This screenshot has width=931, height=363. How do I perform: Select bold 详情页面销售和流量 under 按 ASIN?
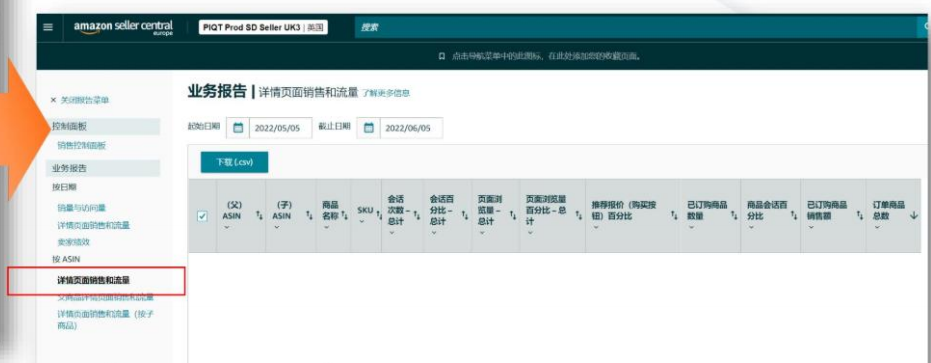[x=93, y=280]
